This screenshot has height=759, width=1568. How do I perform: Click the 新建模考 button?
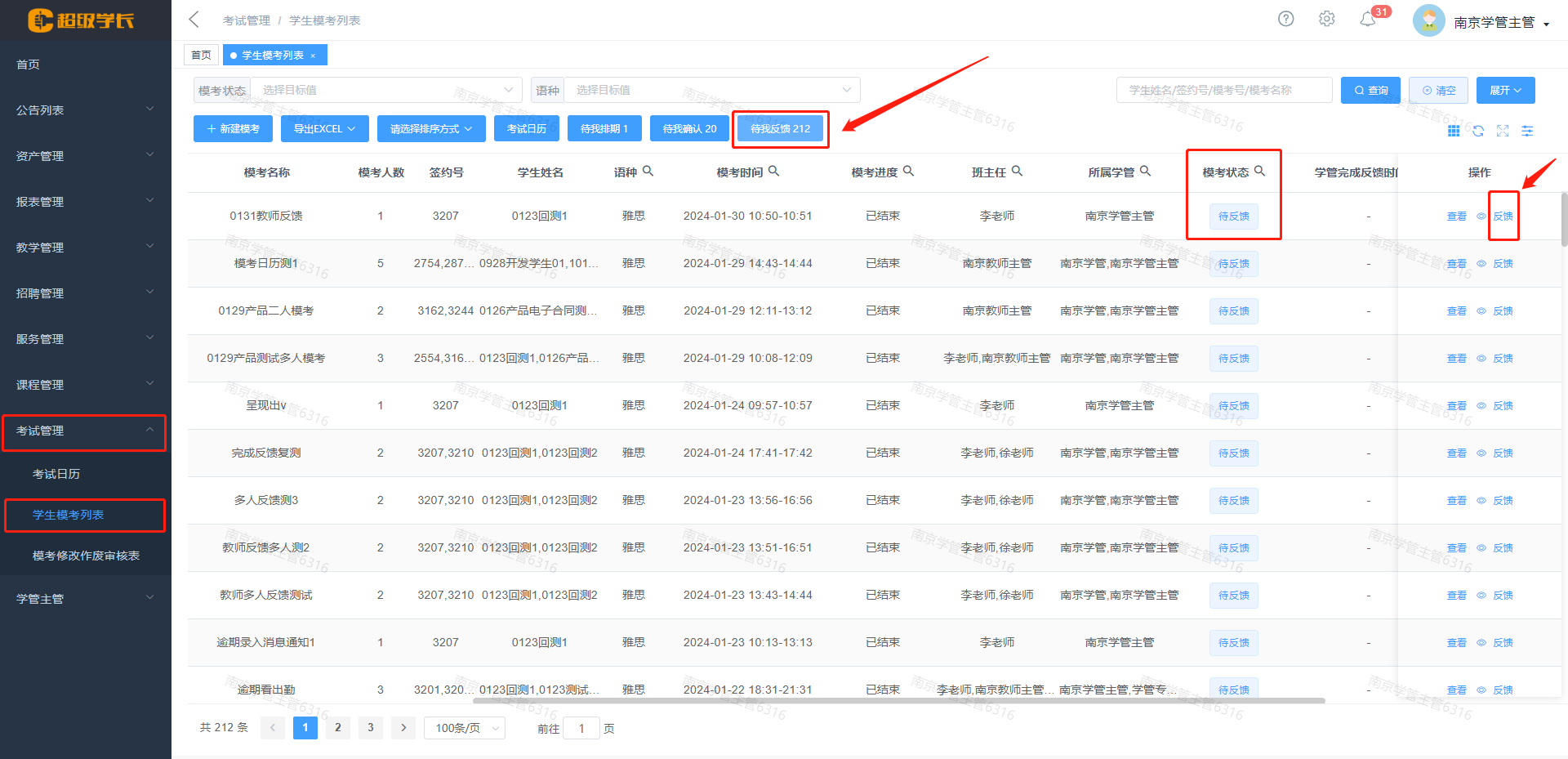234,129
